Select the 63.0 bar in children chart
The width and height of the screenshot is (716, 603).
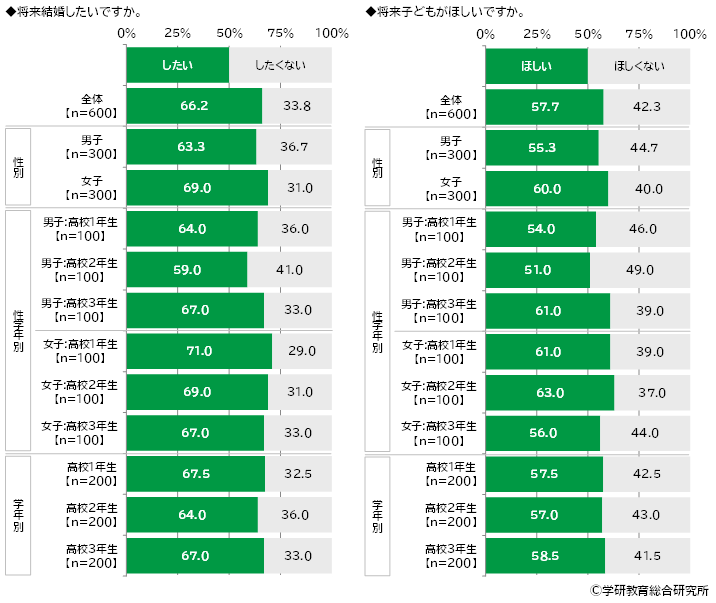click(x=550, y=392)
